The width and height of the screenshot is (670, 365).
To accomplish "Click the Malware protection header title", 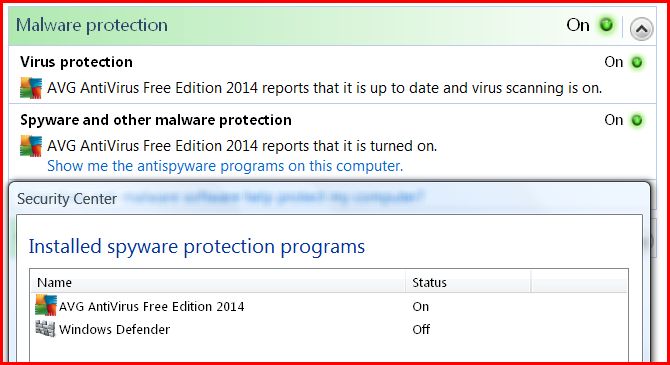I will point(92,25).
